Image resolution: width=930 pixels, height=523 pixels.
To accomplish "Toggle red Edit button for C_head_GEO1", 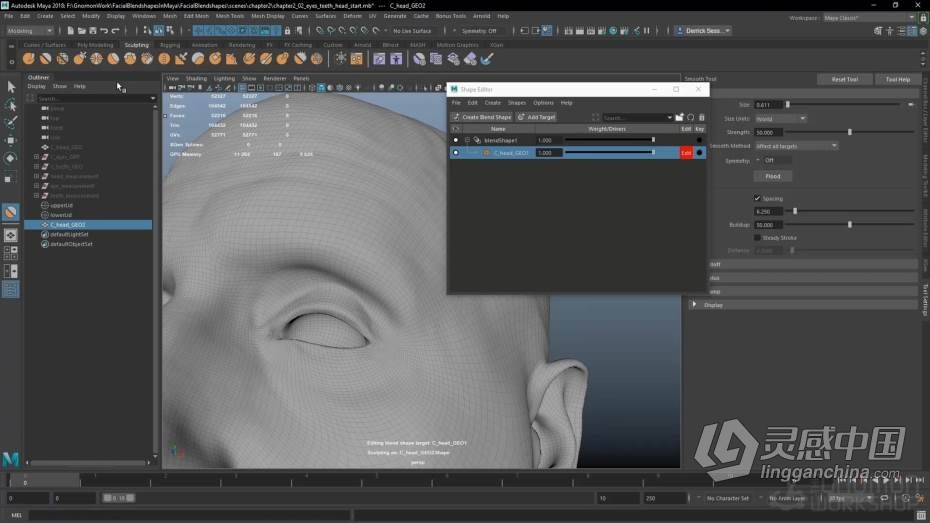I will click(x=686, y=153).
